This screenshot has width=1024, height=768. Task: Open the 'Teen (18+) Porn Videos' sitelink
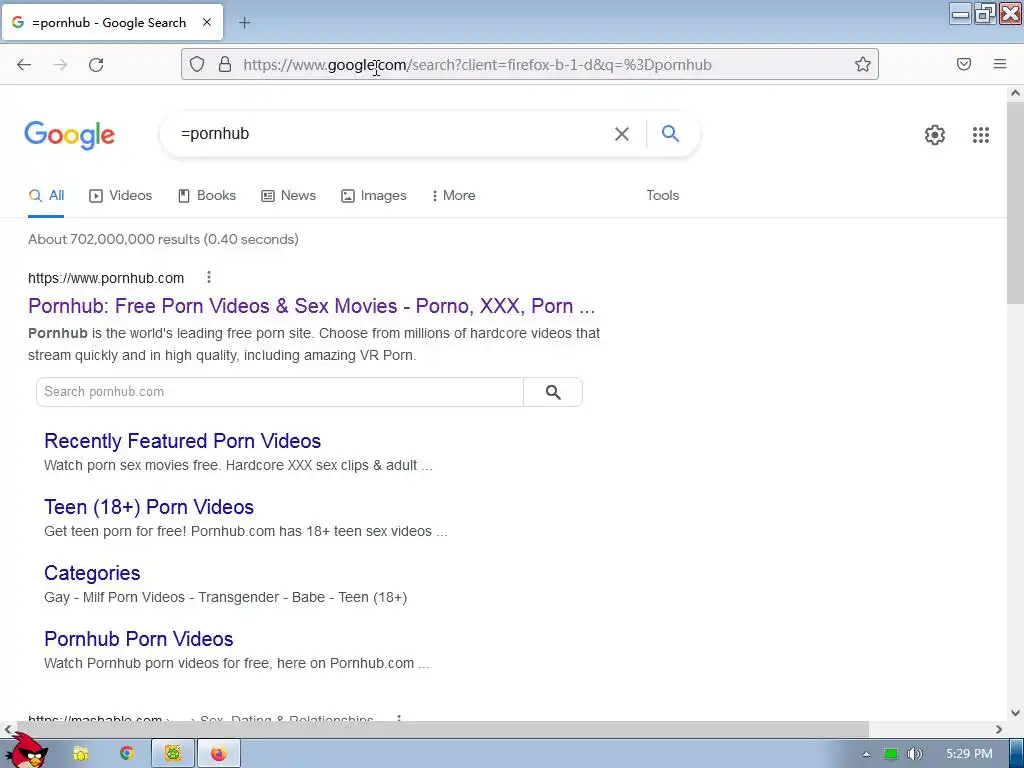149,507
